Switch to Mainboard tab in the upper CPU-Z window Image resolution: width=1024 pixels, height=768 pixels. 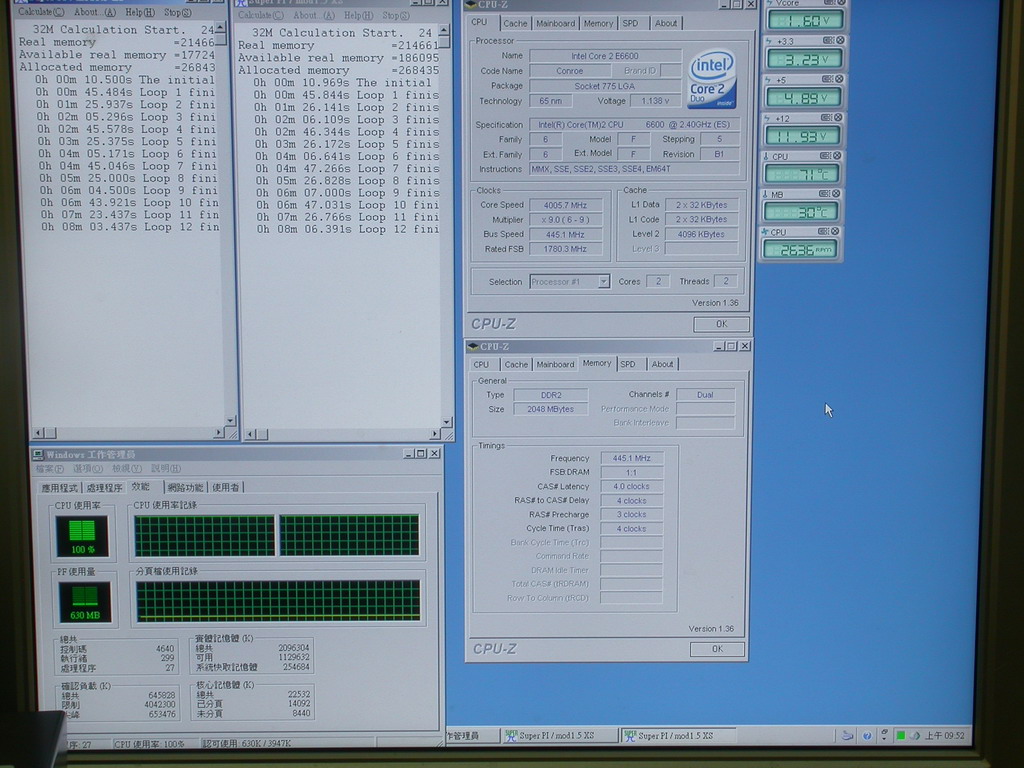point(555,24)
